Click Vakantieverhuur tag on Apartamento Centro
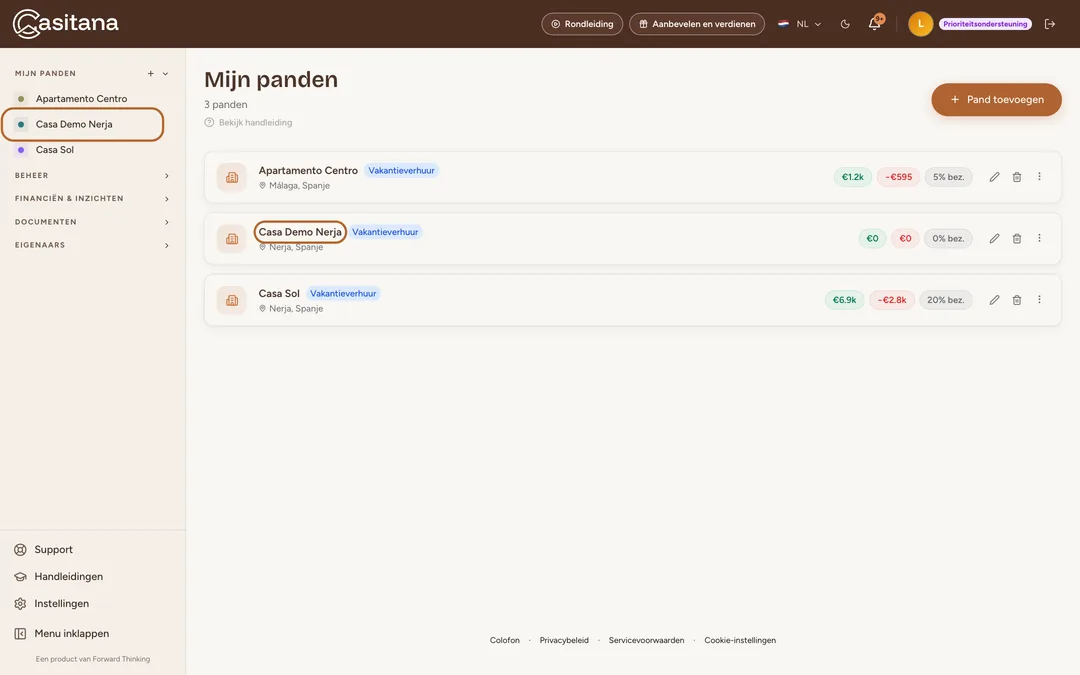The height and width of the screenshot is (675, 1080). point(402,170)
